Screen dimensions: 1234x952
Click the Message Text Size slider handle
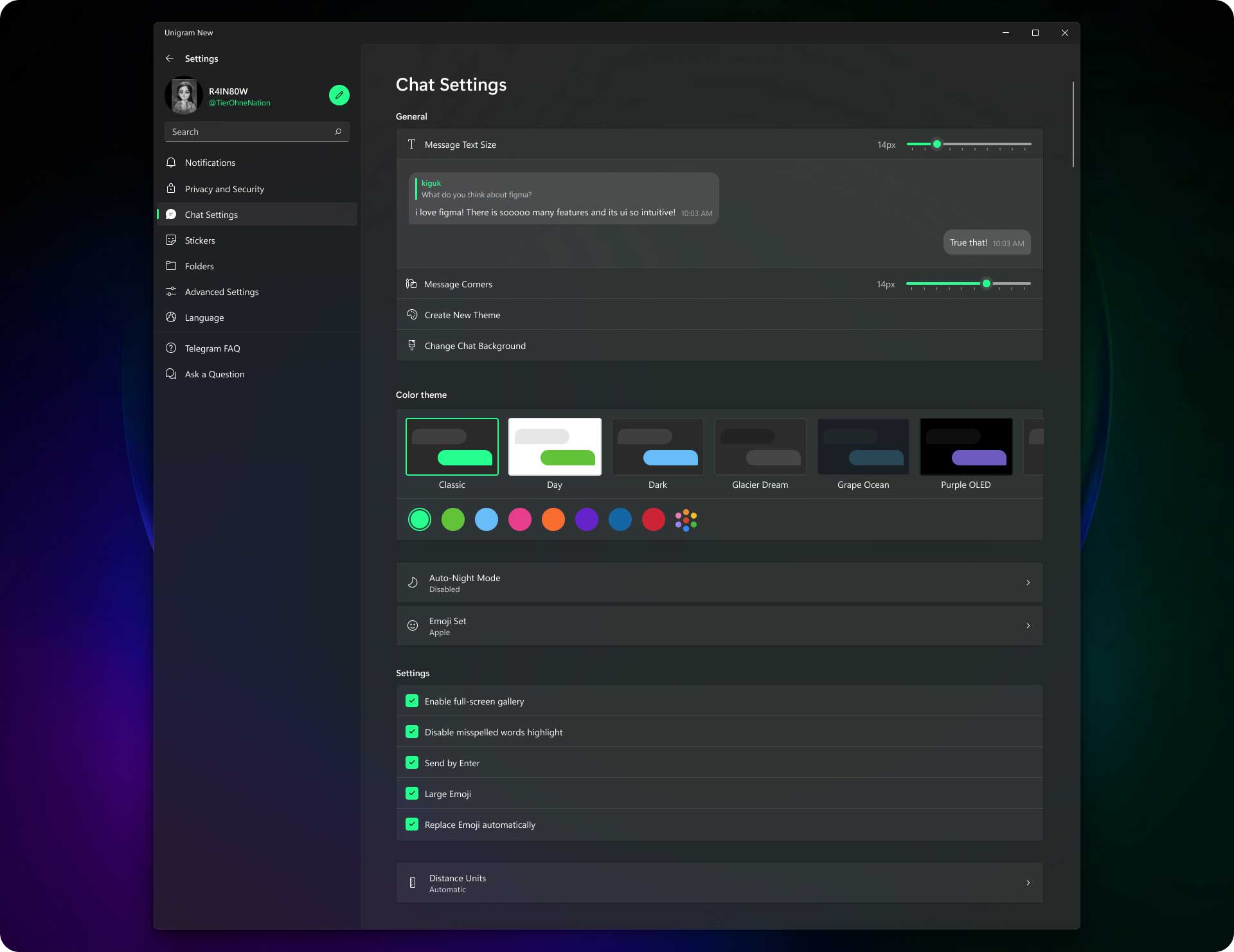tap(937, 144)
